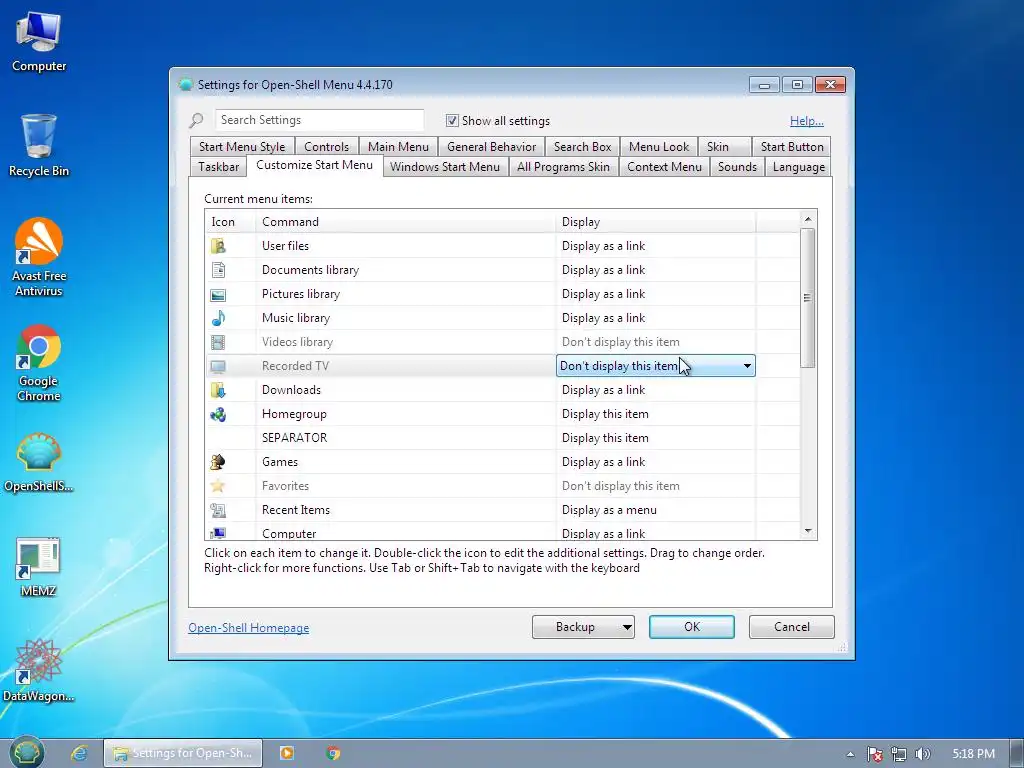
Task: Click the search magnifier icon
Action: tap(196, 120)
